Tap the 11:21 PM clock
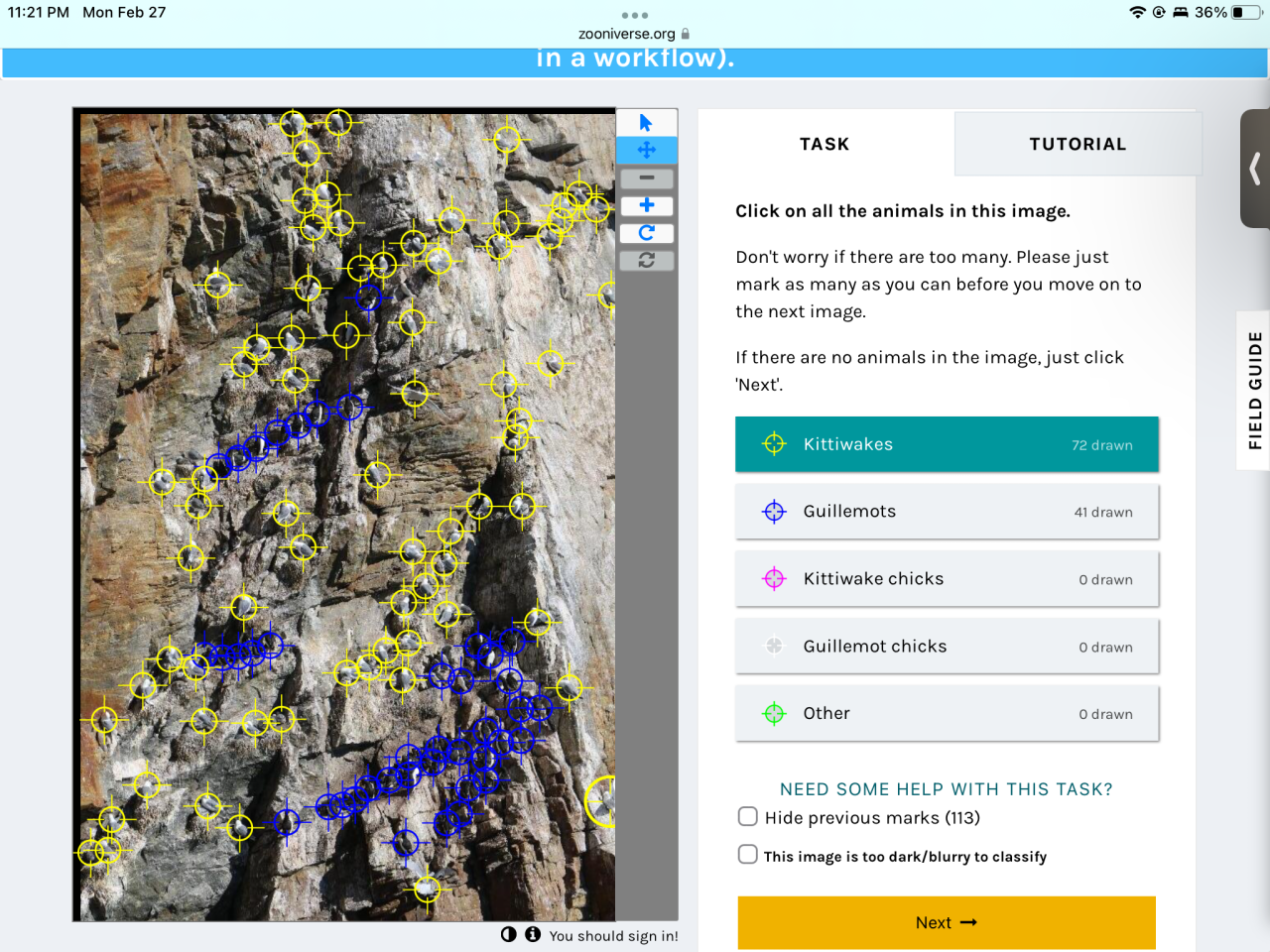The image size is (1270, 952). coord(39,13)
